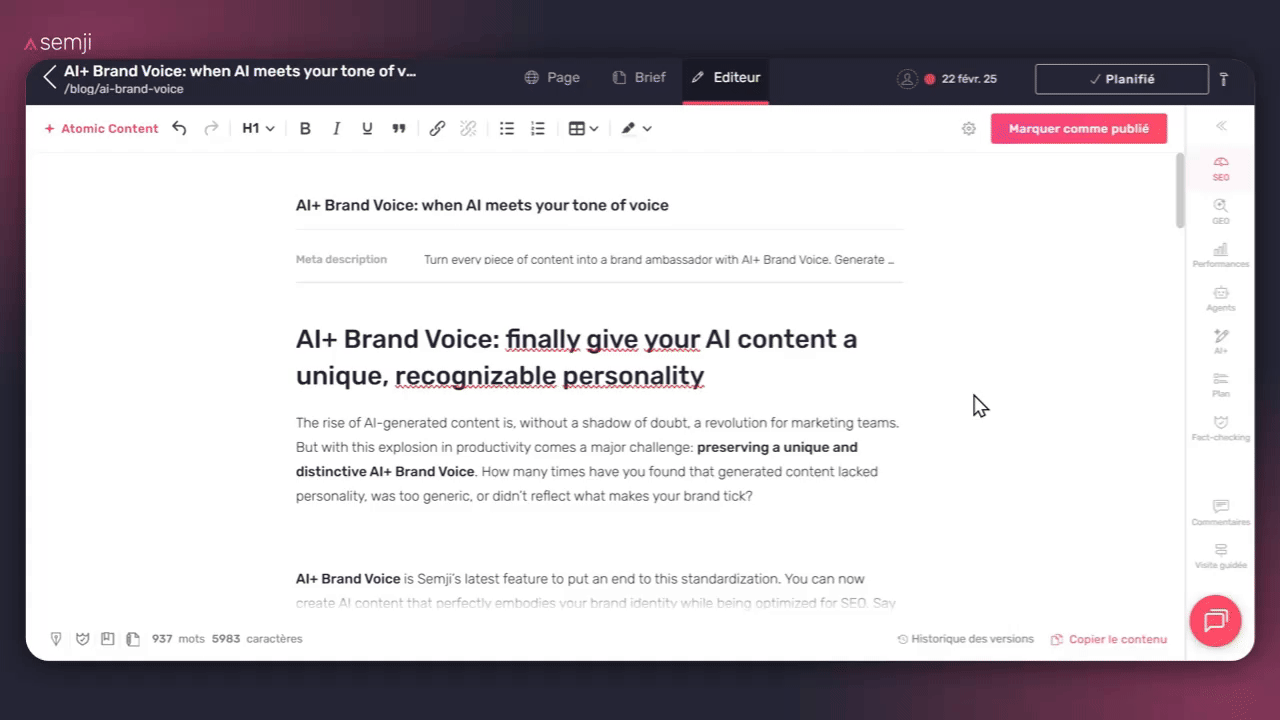1280x720 pixels.
Task: Click the Meta description text field
Action: (659, 260)
